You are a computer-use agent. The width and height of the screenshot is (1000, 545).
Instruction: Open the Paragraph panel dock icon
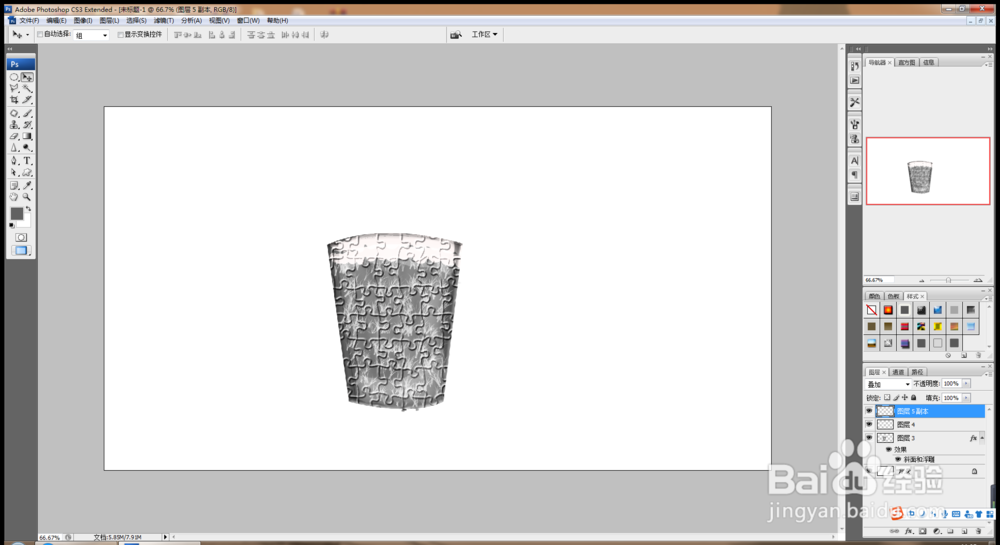point(855,175)
